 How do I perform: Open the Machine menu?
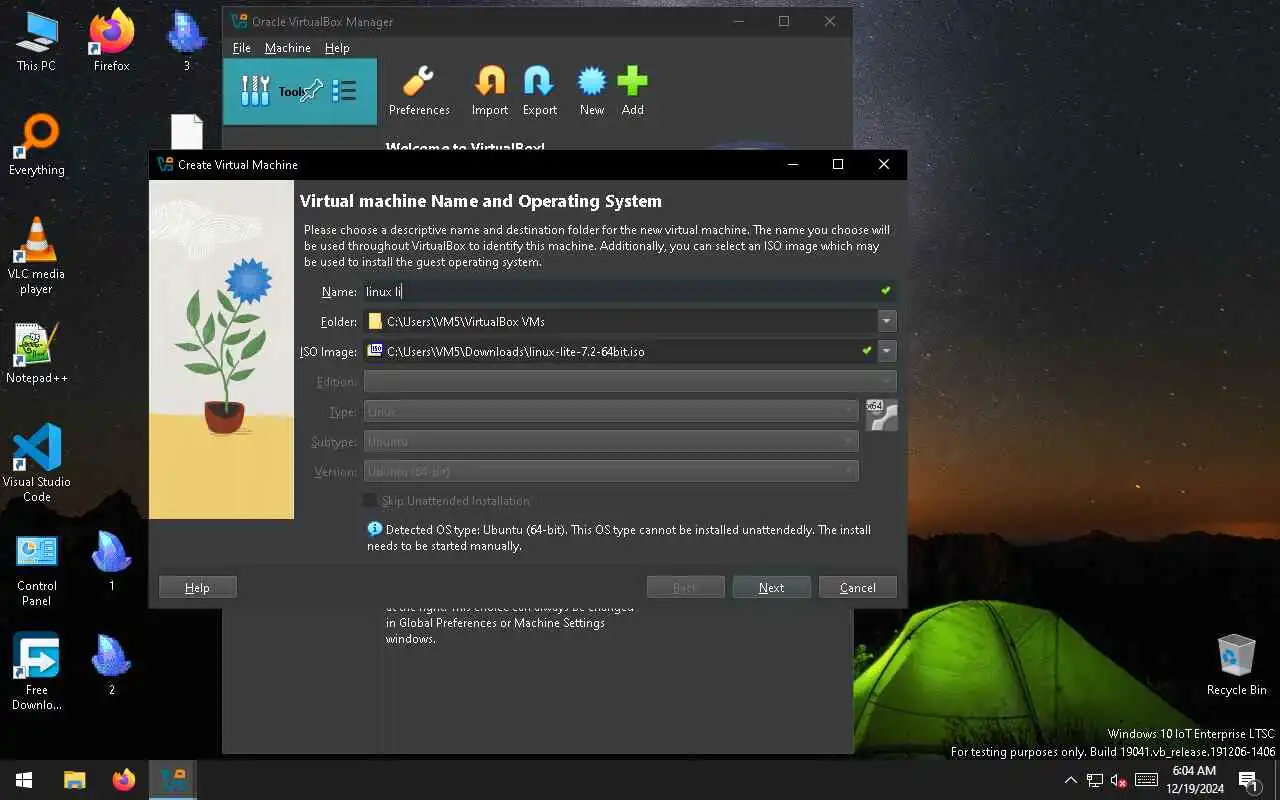click(x=287, y=48)
